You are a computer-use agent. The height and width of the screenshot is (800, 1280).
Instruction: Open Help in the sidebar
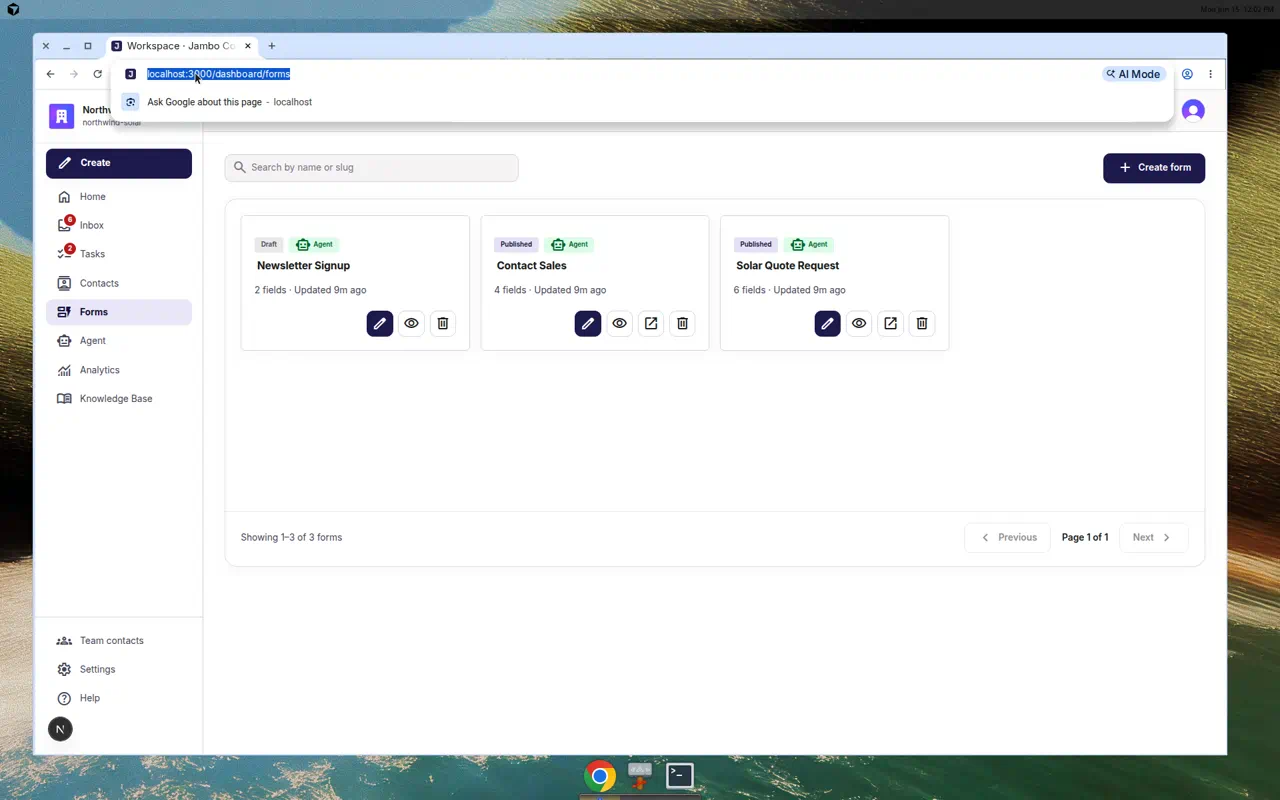(119, 698)
